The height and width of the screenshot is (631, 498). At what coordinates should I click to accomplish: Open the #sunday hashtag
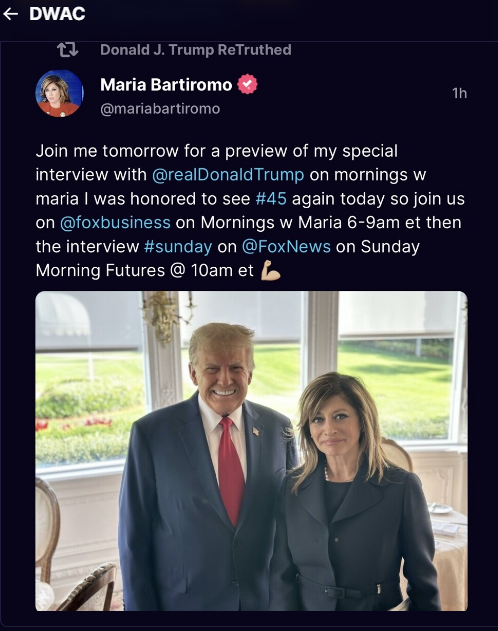point(178,247)
